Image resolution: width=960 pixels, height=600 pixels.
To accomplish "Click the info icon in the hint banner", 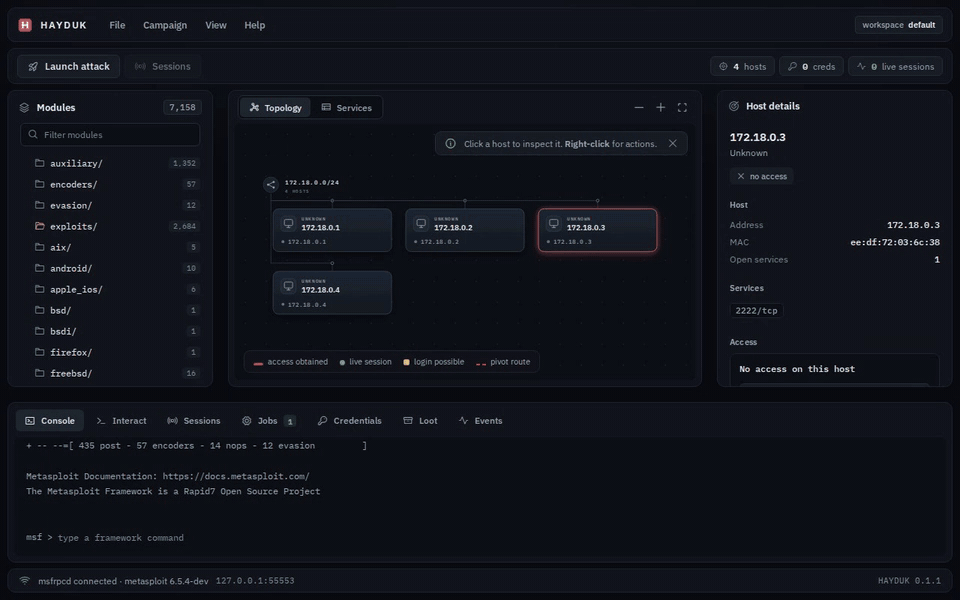I will (451, 143).
